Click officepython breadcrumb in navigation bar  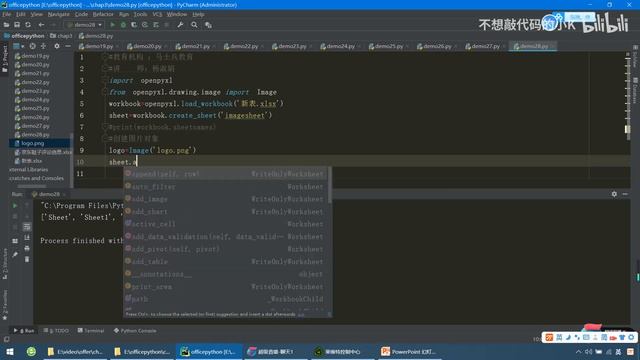tap(24, 36)
